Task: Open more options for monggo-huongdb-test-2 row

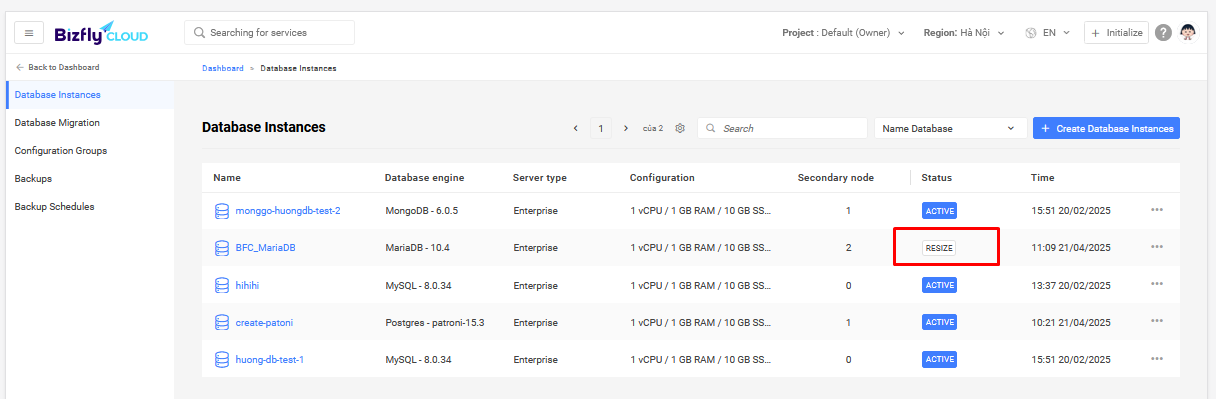Action: point(1157,210)
